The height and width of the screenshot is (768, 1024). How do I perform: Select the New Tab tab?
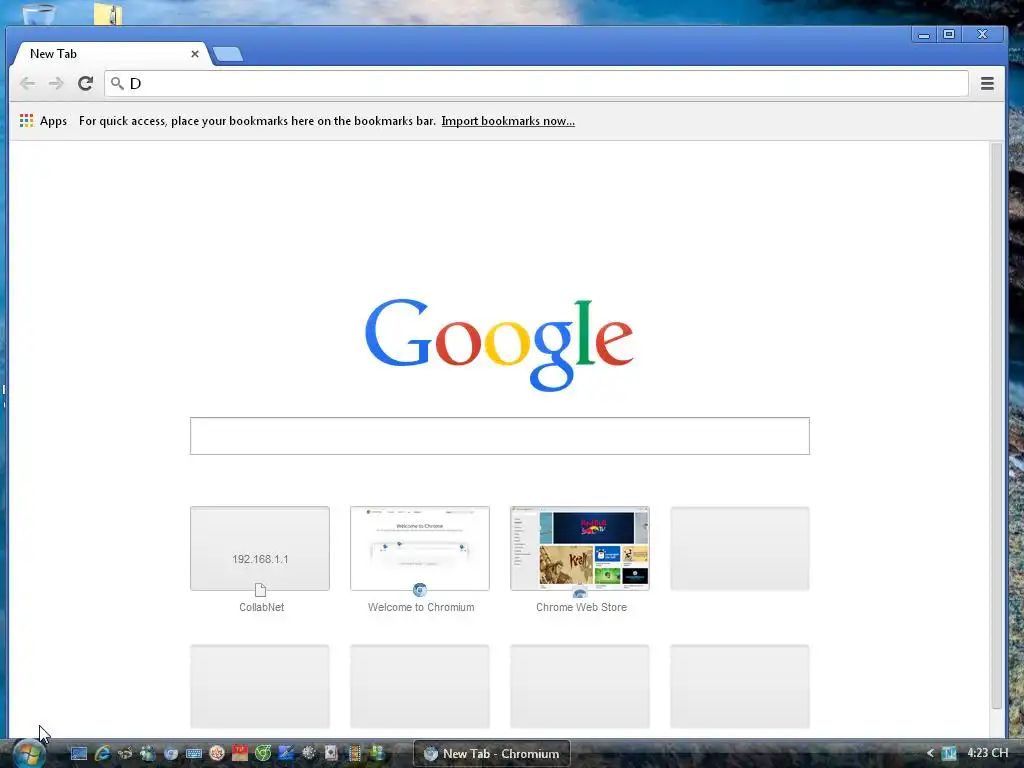[x=110, y=54]
